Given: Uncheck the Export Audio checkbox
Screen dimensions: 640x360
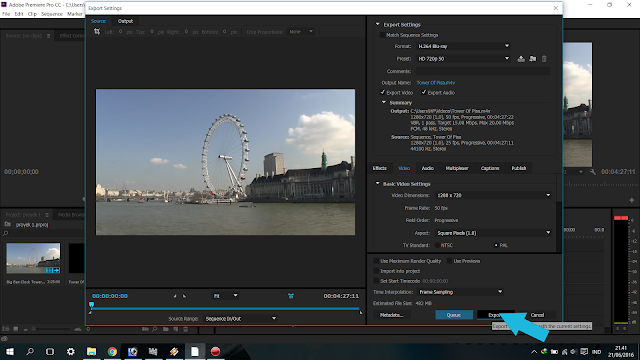Looking at the screenshot, I should click(x=424, y=92).
